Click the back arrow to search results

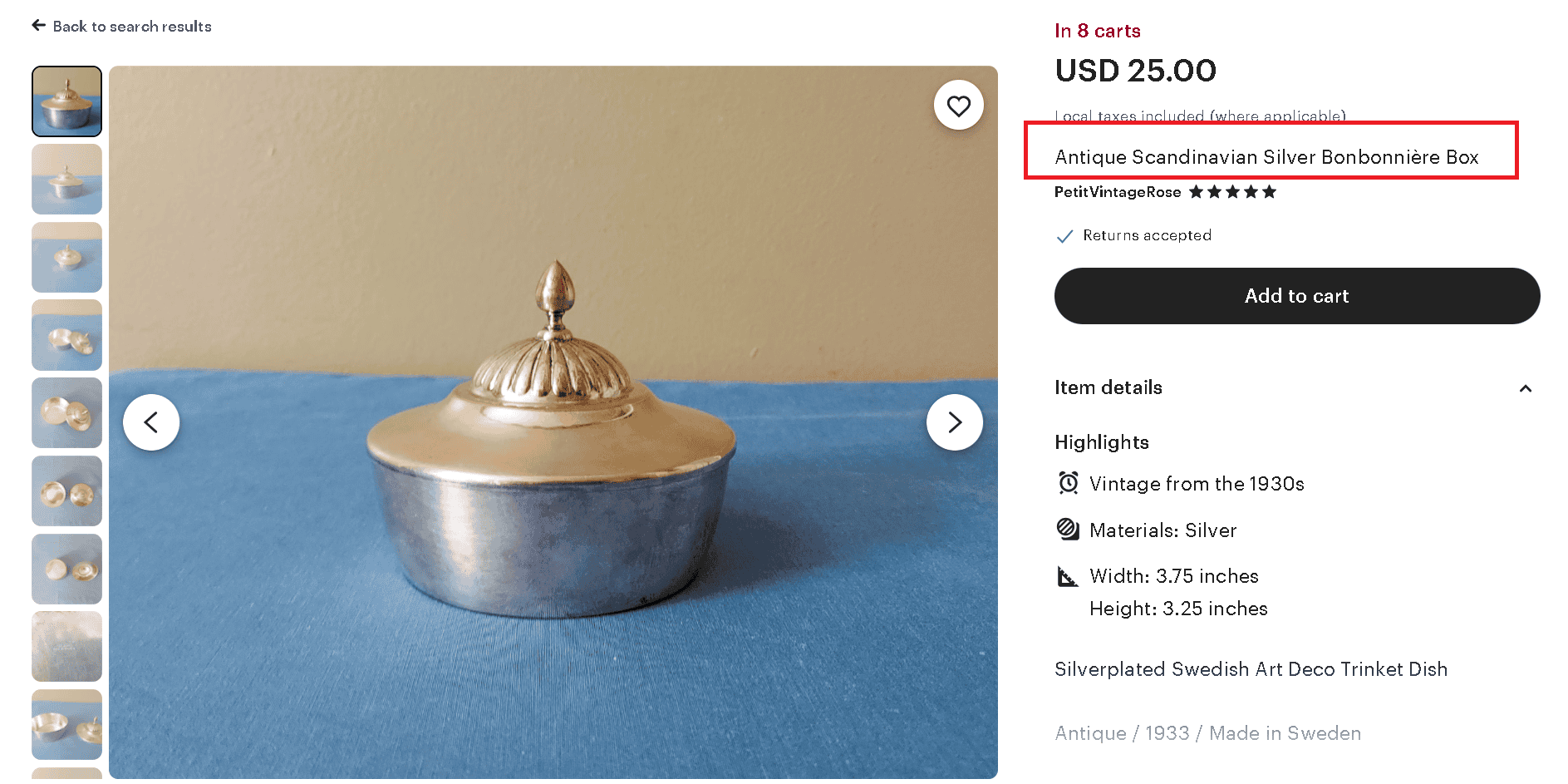[x=38, y=26]
